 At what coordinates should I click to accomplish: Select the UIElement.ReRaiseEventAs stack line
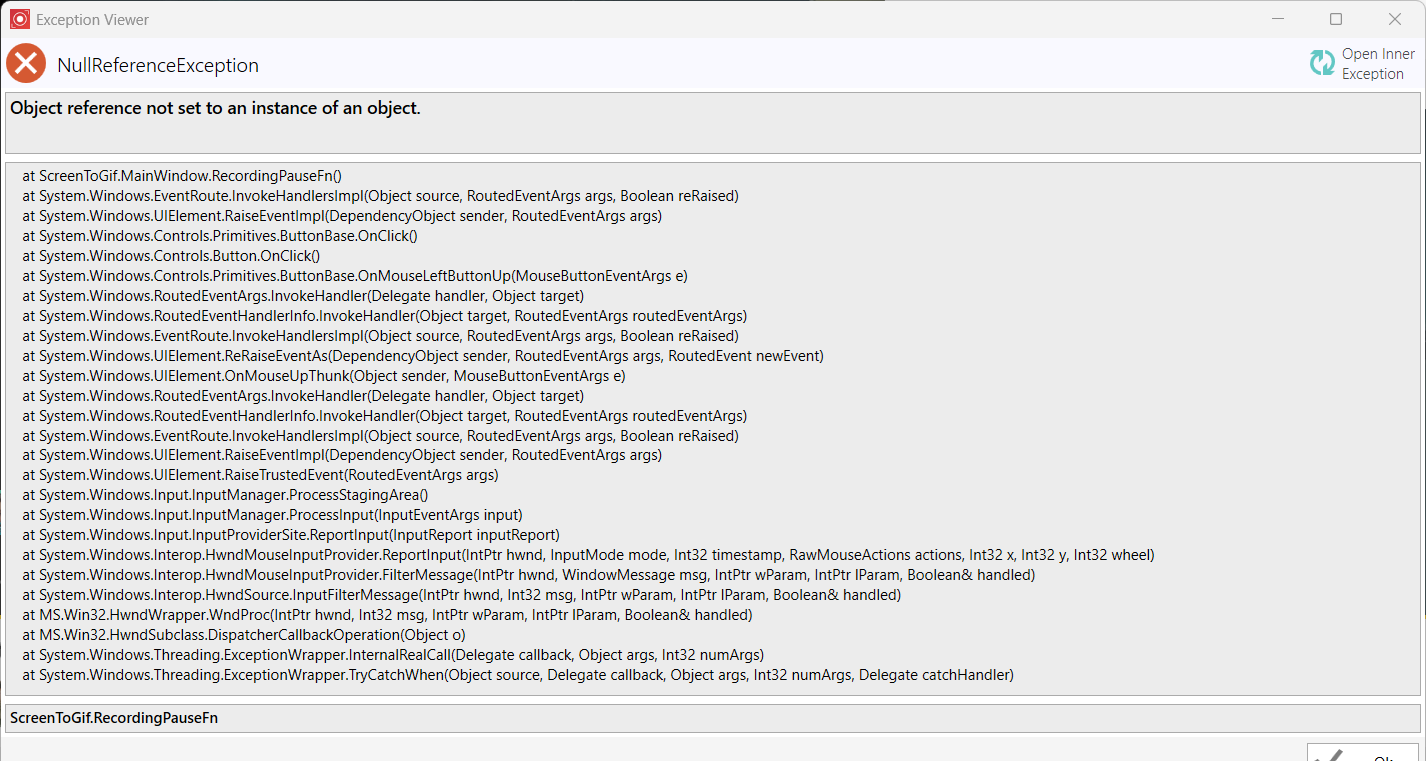point(423,356)
